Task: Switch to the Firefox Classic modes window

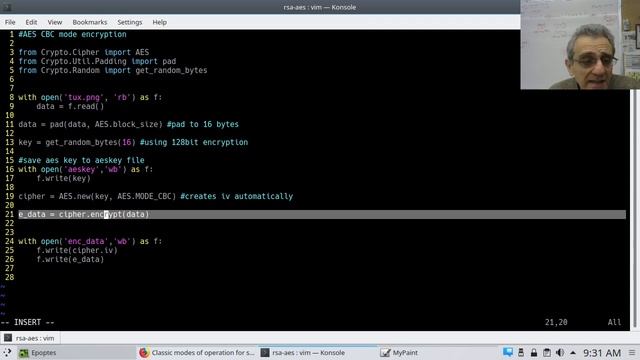Action: pos(197,353)
